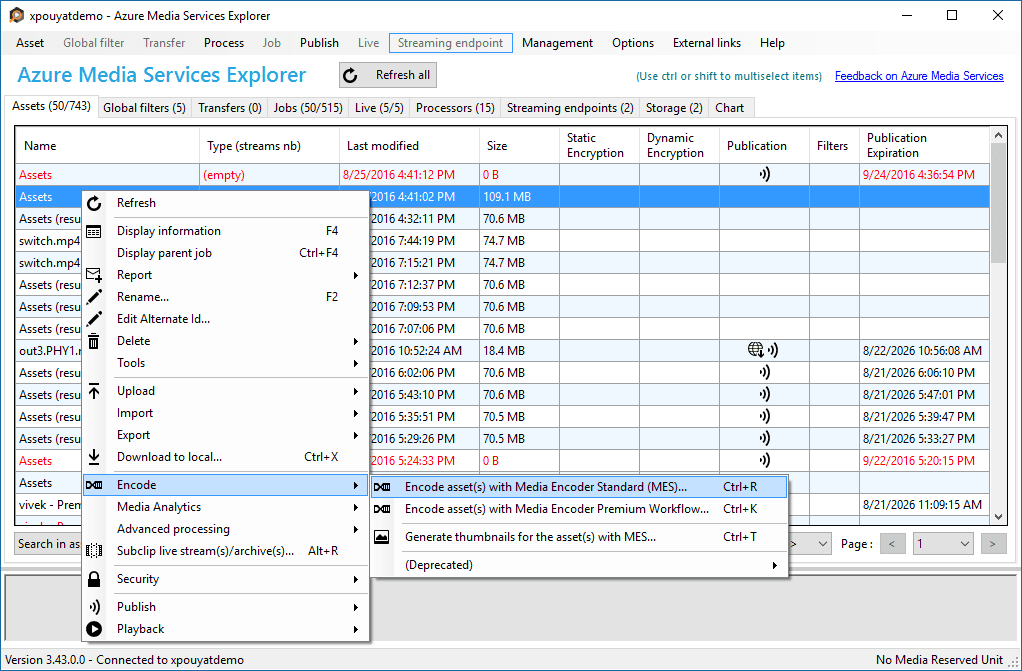Sort by the Last modified column header
1022x671 pixels.
point(409,146)
